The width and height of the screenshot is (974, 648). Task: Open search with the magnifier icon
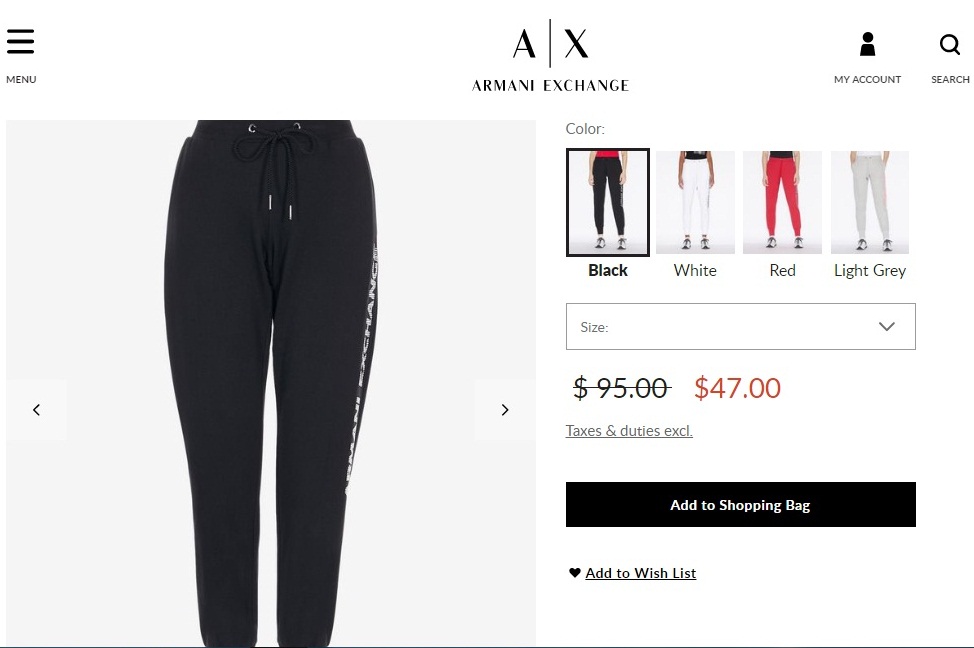tap(950, 45)
